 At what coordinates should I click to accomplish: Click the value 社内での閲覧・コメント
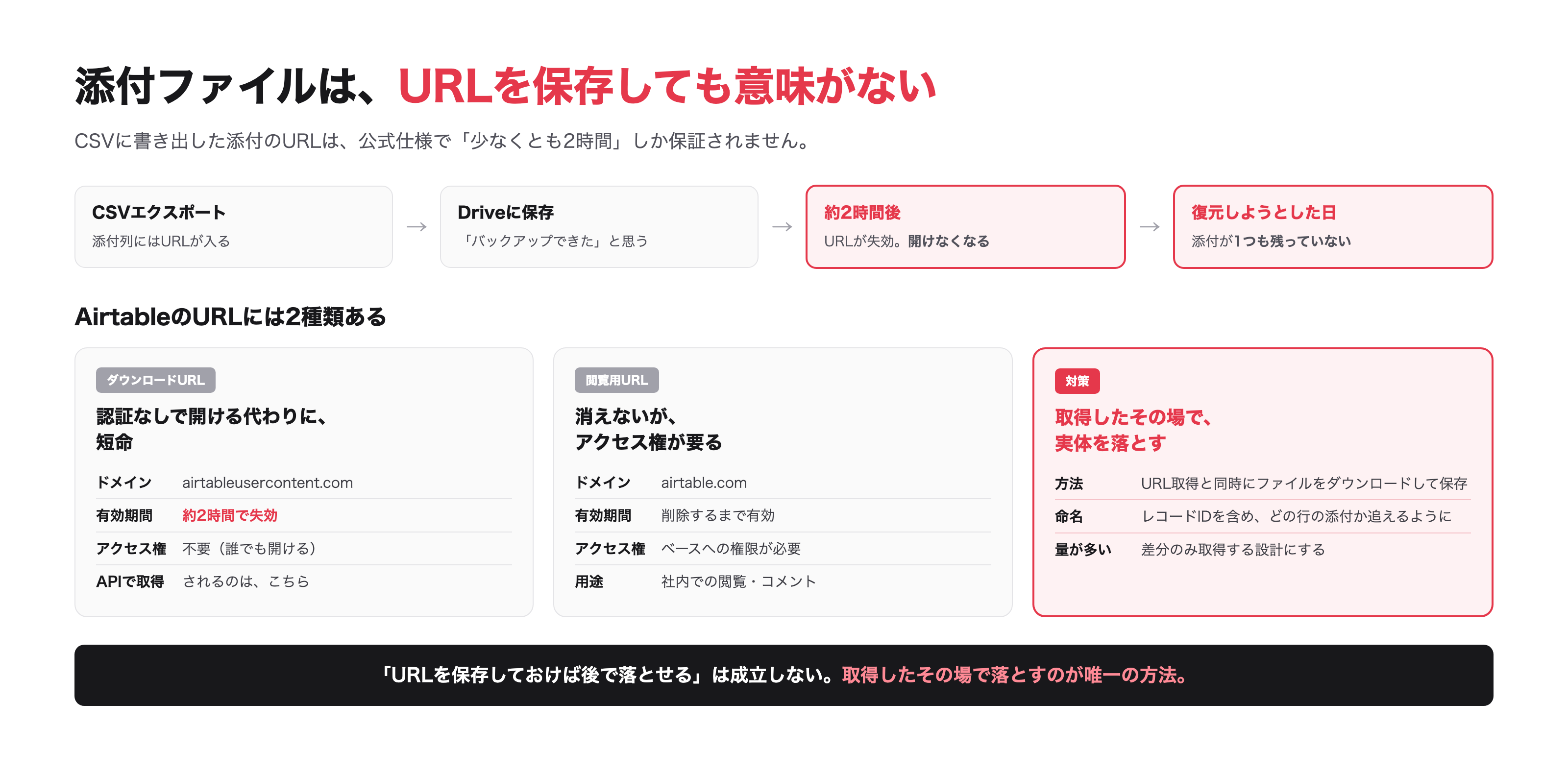[x=738, y=581]
